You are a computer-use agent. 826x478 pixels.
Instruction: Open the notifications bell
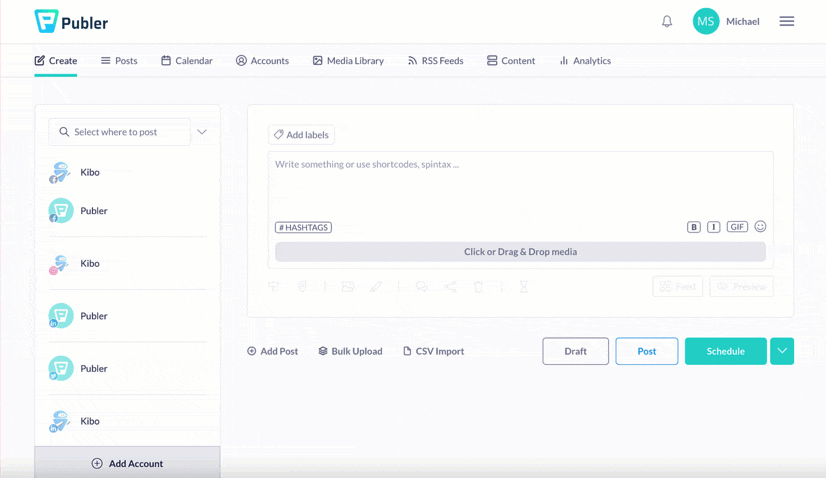667,21
